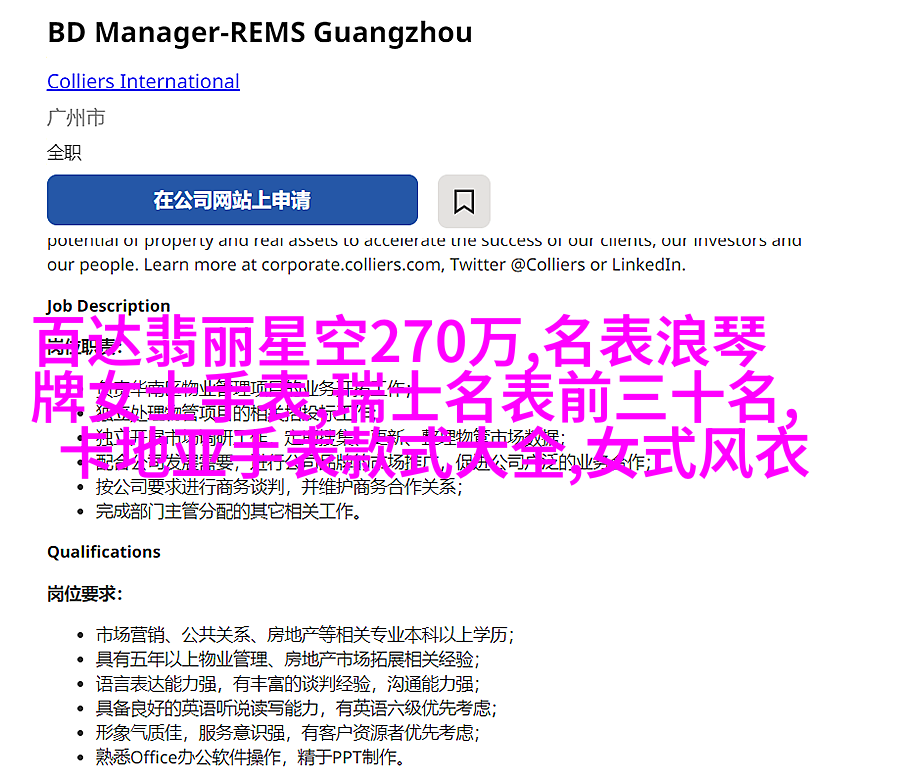Click the 语言表达能力强 requirement line
This screenshot has height=781, width=900.
(x=287, y=684)
